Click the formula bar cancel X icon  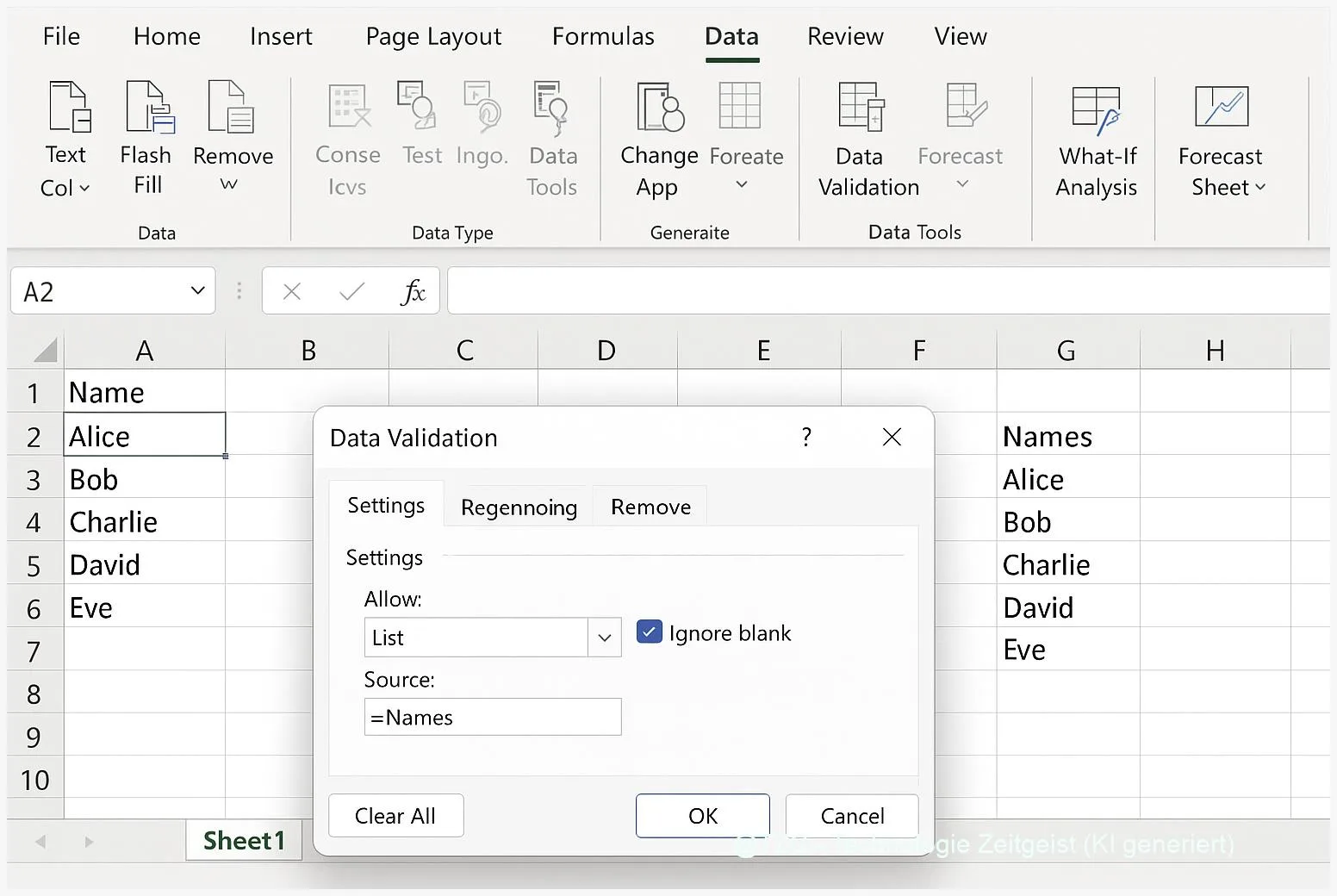(x=292, y=292)
